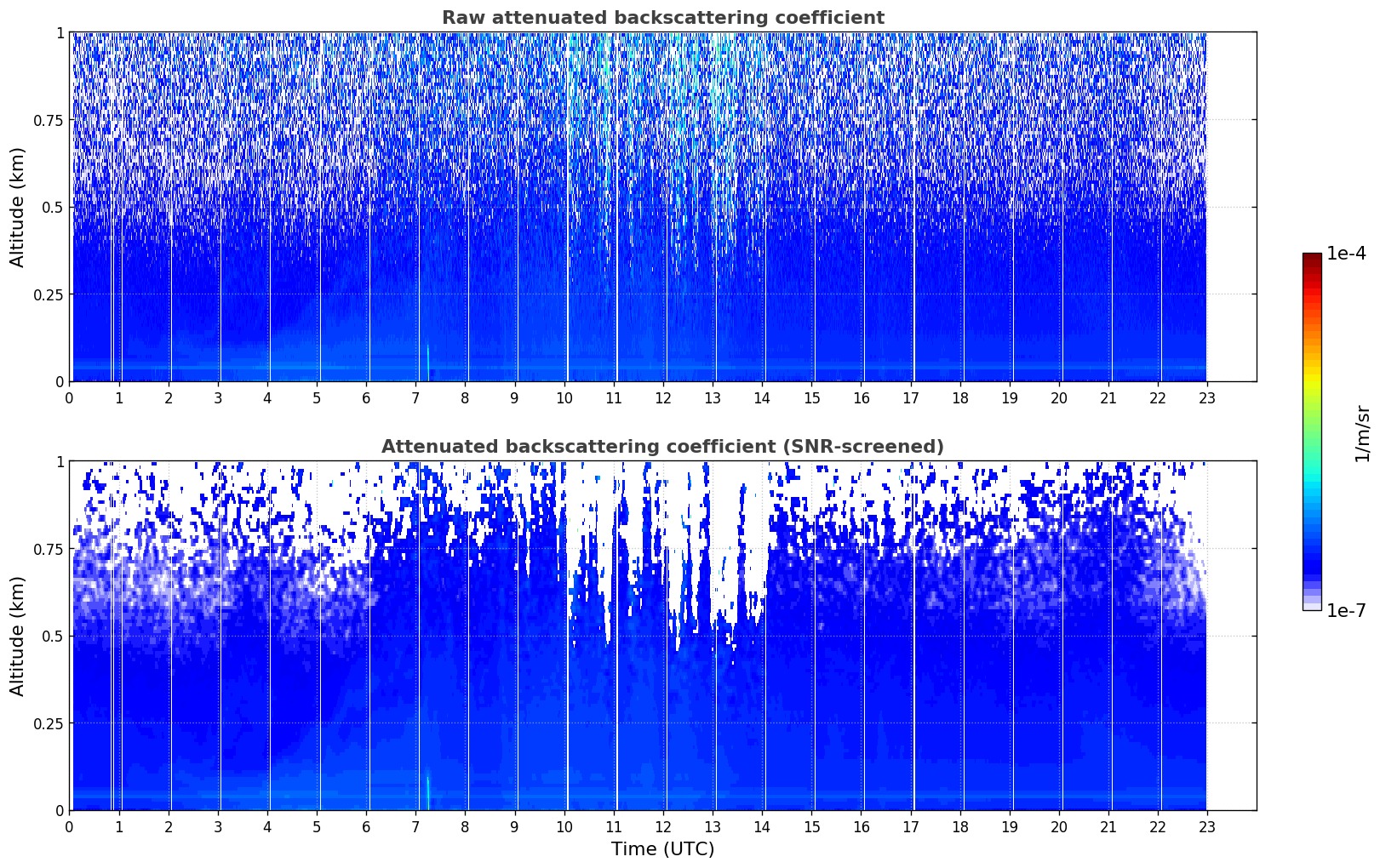
Task: Click the 0.75 altitude tick on the raw plot
Action: [49, 120]
